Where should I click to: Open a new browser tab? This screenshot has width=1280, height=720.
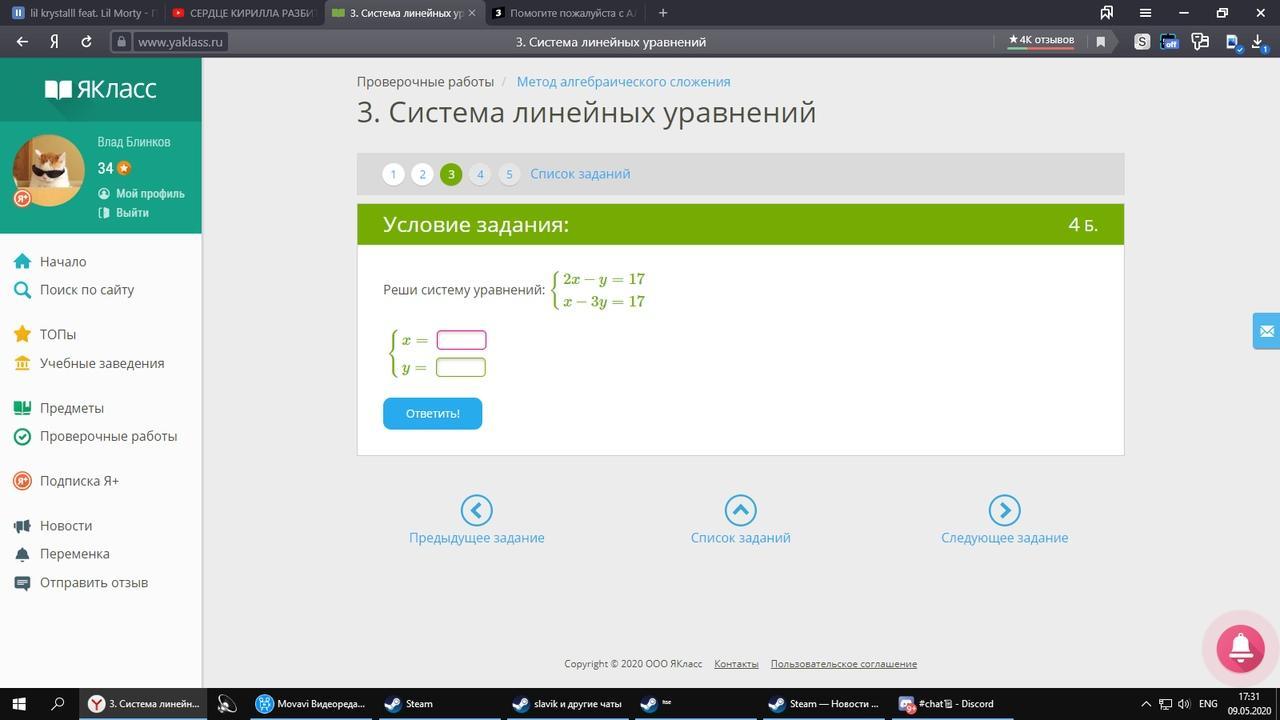point(663,13)
